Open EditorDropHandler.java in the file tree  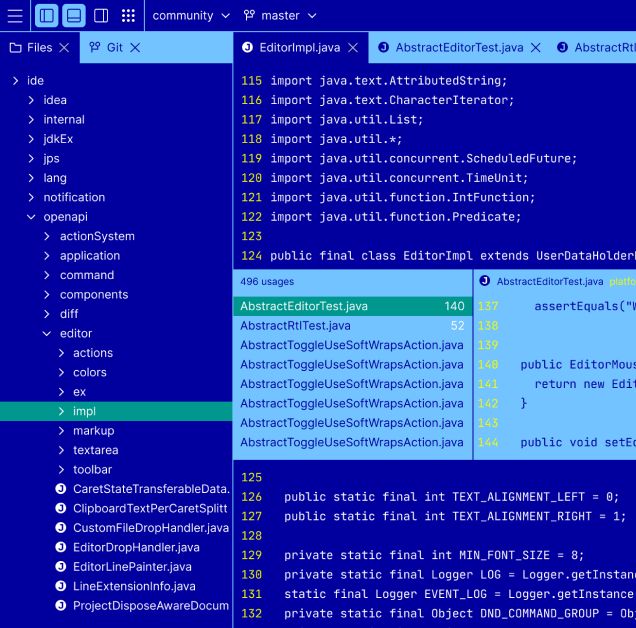pos(136,548)
